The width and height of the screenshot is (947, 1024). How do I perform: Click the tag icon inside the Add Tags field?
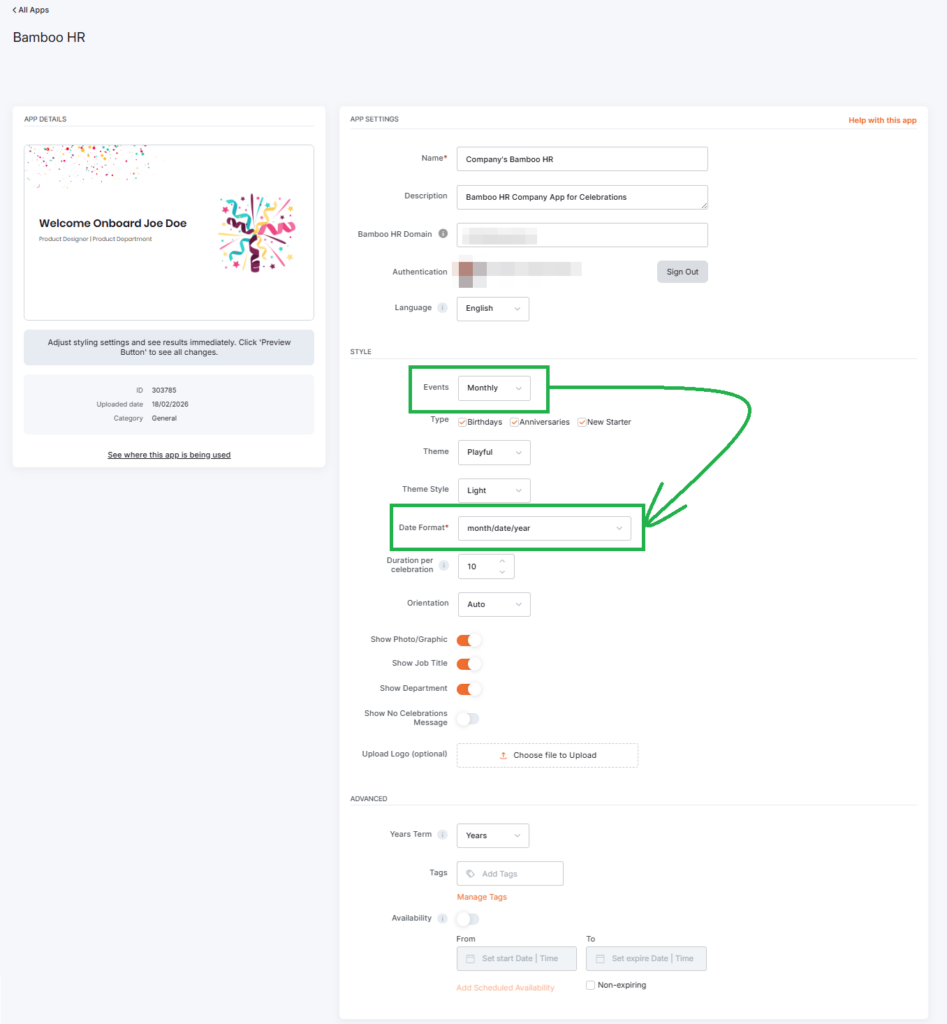(469, 872)
